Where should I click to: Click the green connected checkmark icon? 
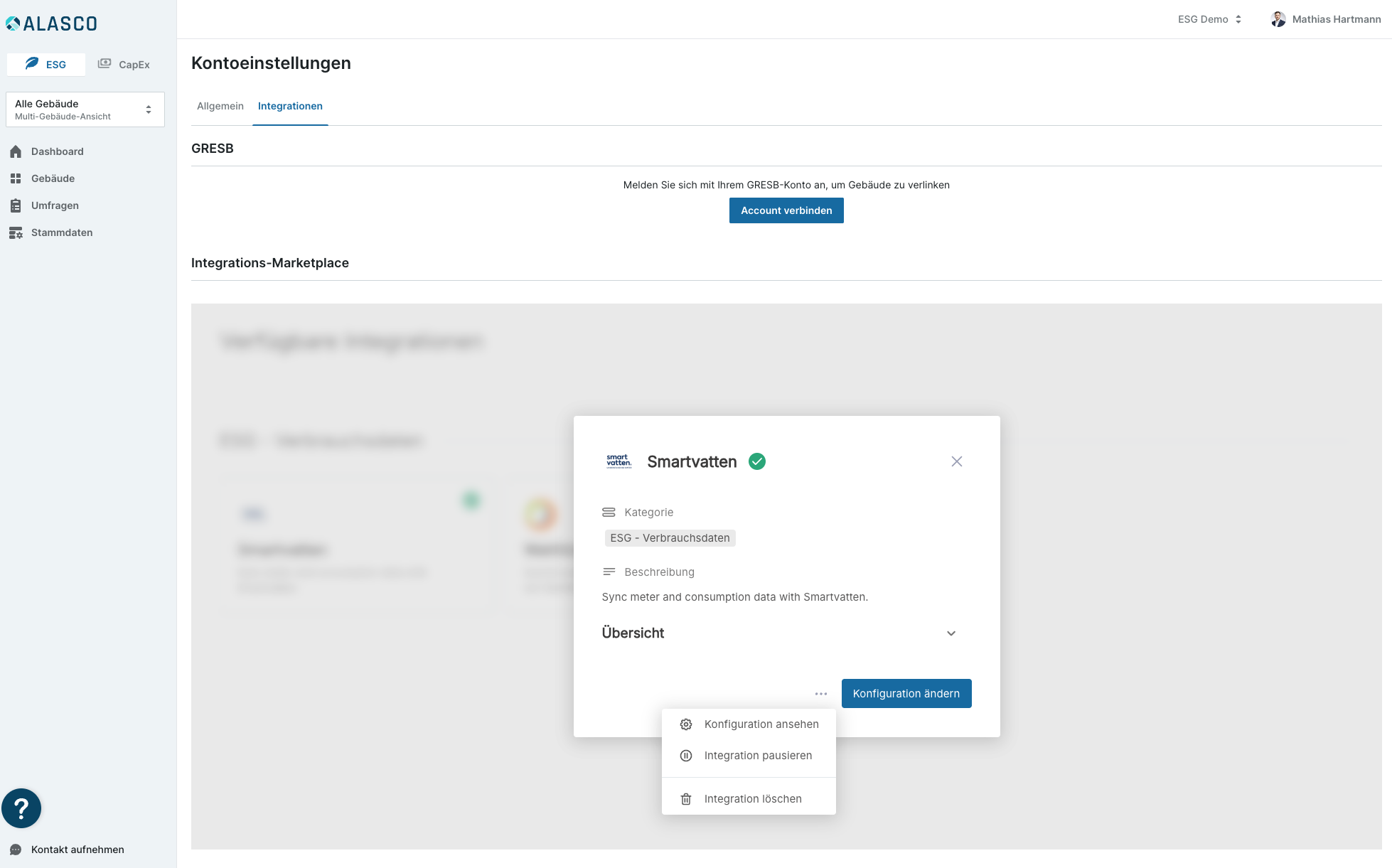click(757, 461)
